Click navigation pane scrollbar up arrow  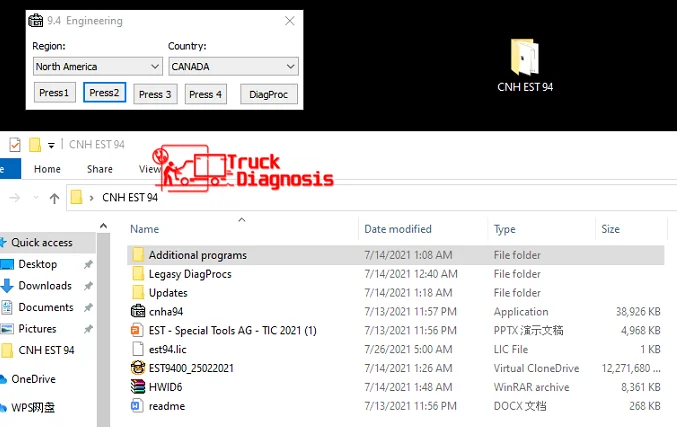pyautogui.click(x=104, y=226)
